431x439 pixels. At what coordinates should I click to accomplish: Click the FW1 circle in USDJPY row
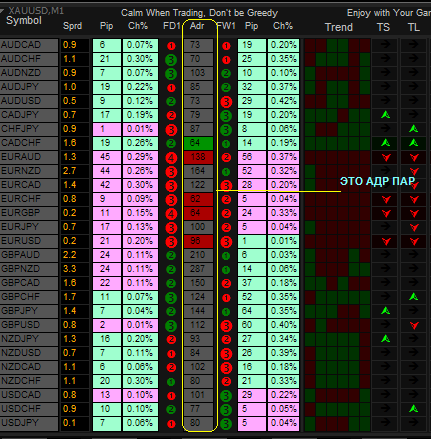click(x=226, y=424)
